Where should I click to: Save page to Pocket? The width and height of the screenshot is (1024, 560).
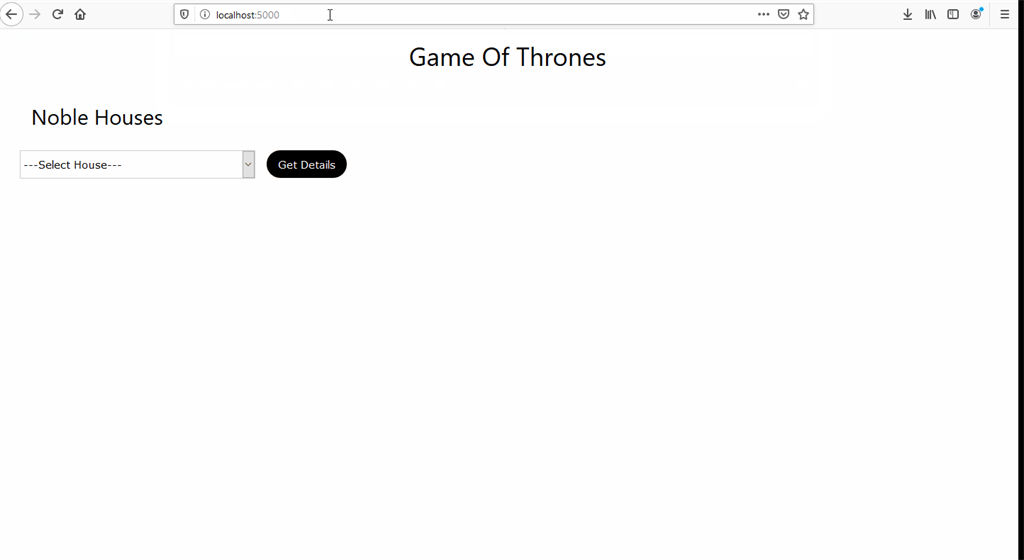coord(784,14)
